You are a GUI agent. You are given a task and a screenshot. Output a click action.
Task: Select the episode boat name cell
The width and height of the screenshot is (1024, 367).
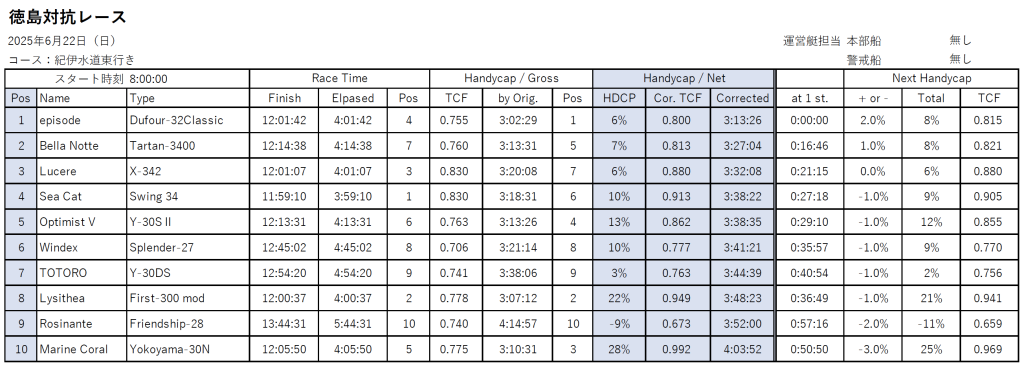(82, 120)
